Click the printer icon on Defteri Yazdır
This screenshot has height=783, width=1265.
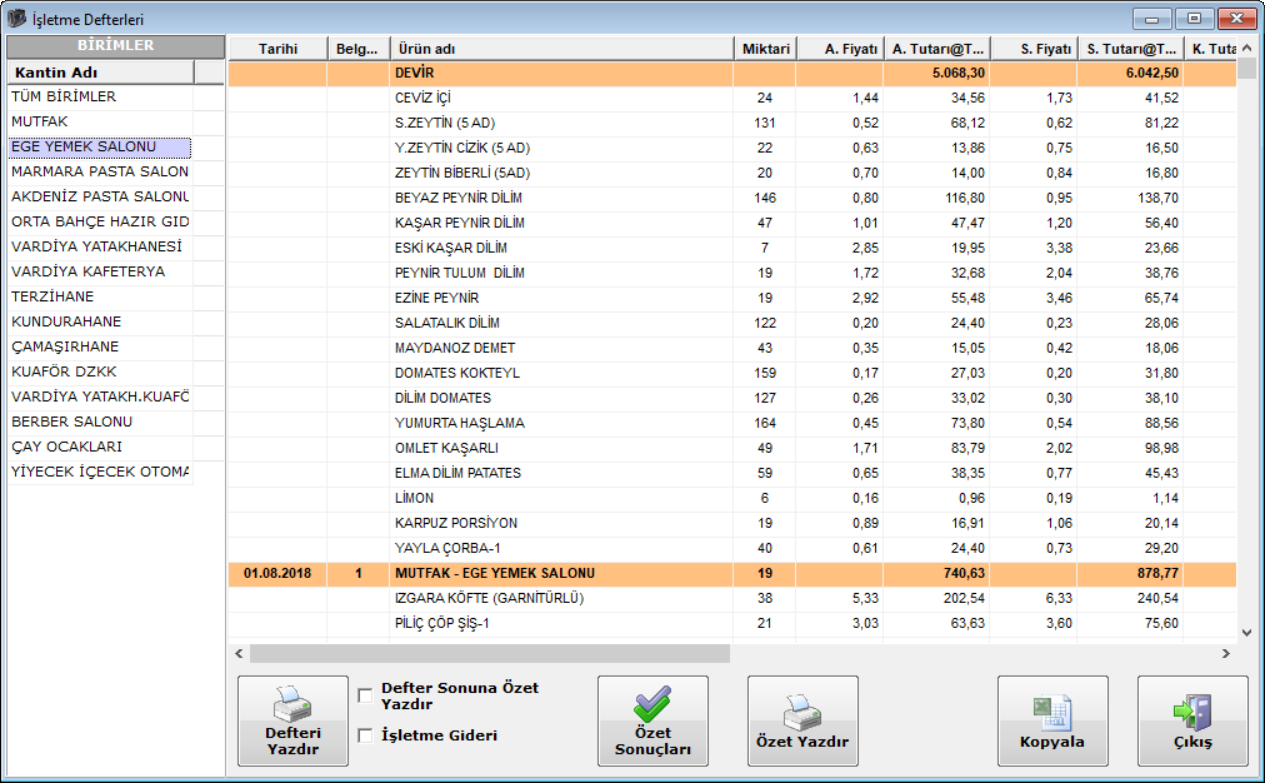coord(293,704)
